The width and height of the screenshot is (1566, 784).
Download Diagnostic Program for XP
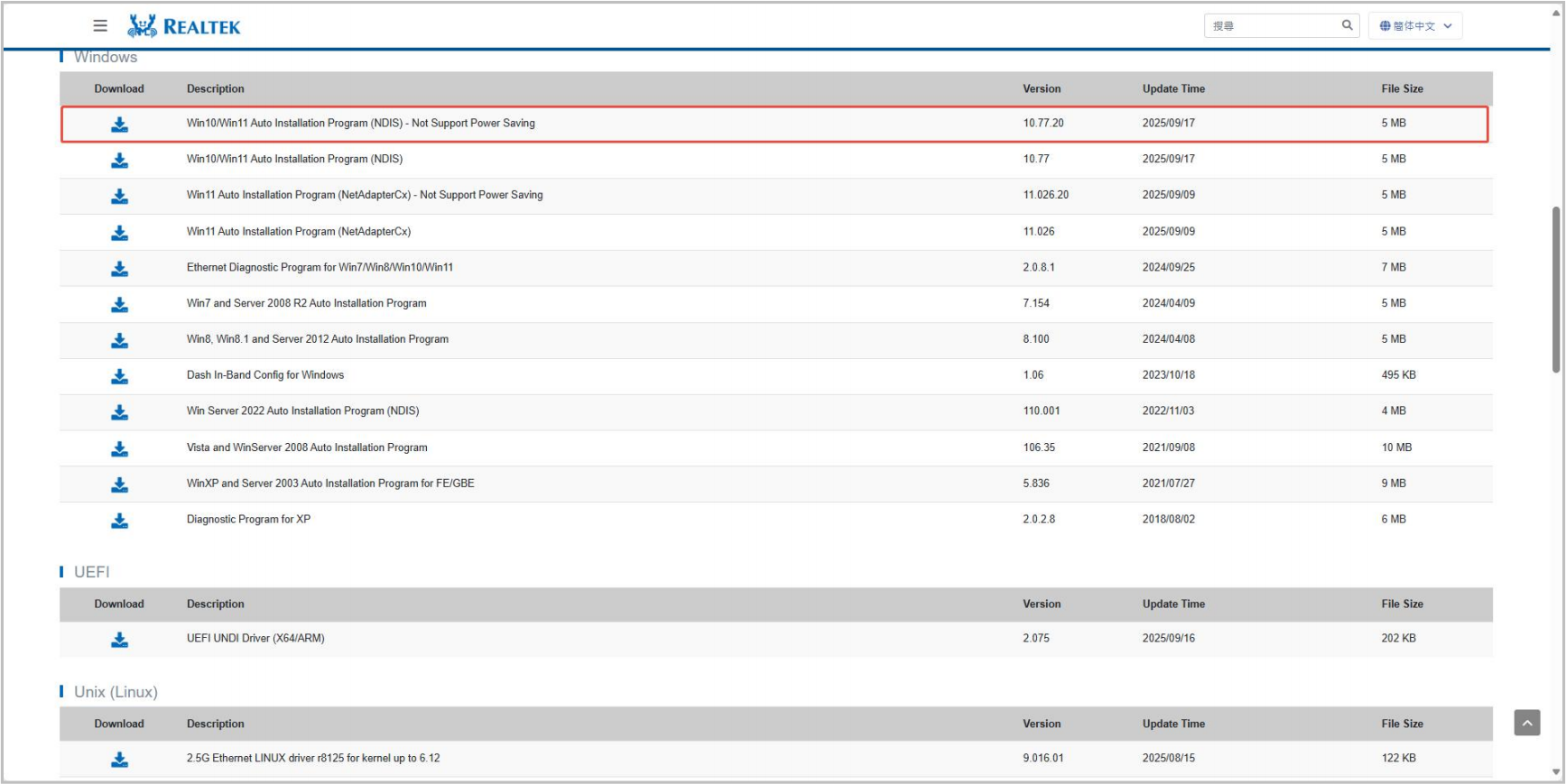pos(119,521)
